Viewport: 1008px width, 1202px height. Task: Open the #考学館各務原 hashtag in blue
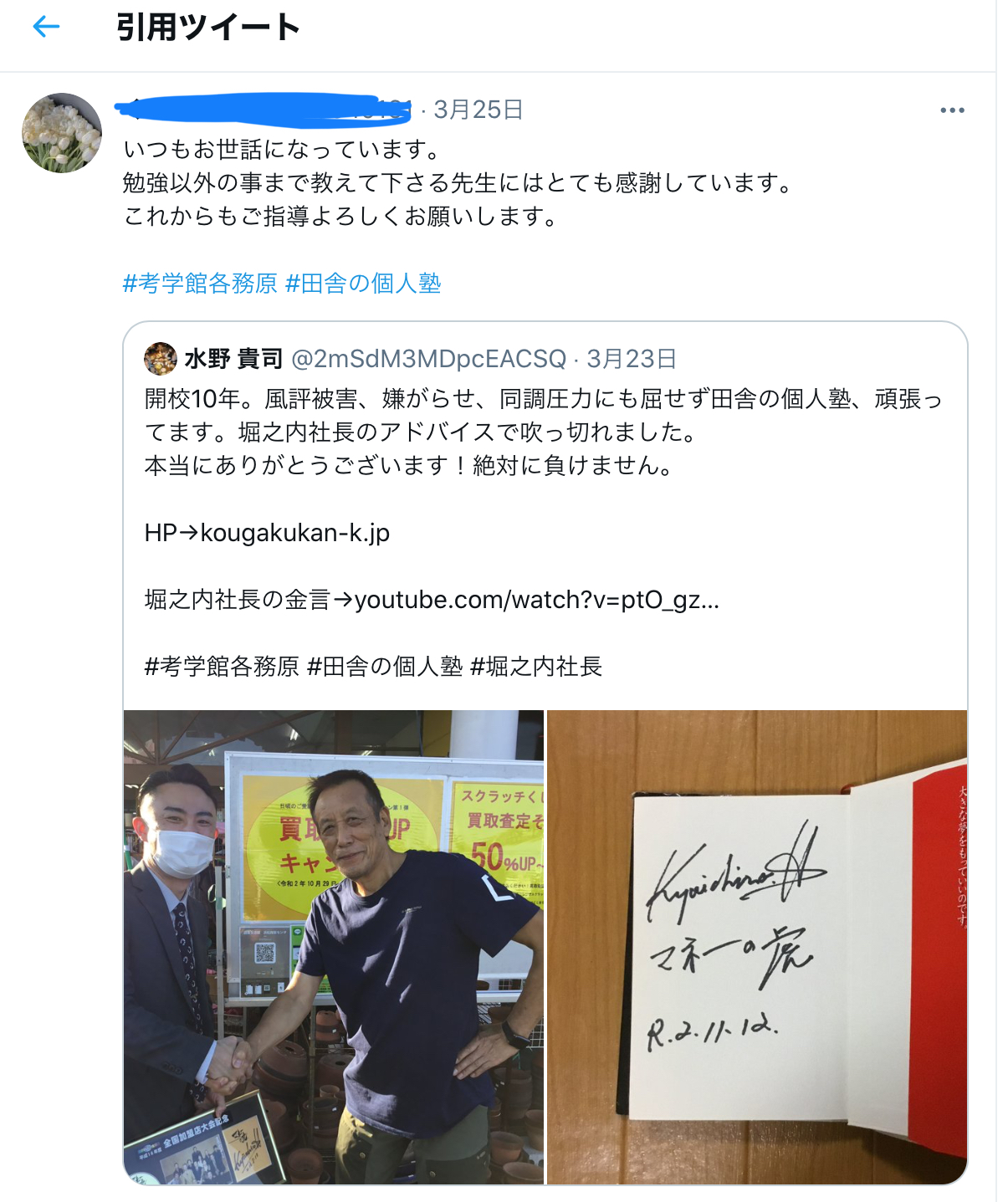200,284
